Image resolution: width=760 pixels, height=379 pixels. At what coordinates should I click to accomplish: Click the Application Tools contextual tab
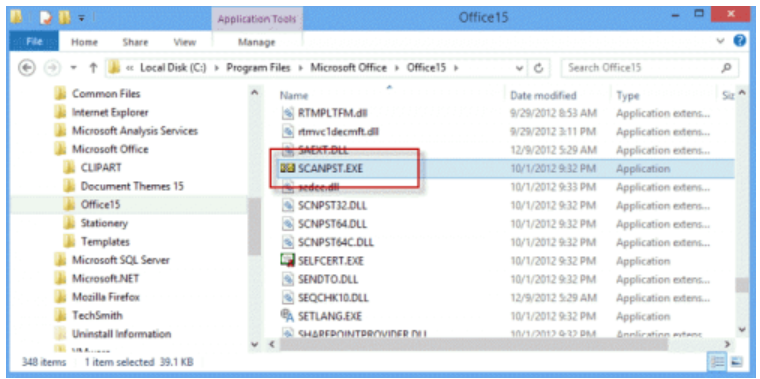pos(257,19)
